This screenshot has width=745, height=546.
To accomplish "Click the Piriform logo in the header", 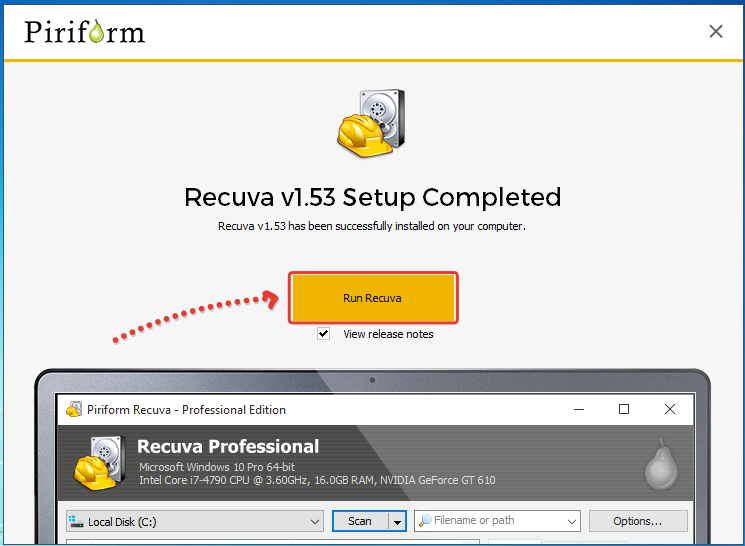I will pyautogui.click(x=85, y=31).
